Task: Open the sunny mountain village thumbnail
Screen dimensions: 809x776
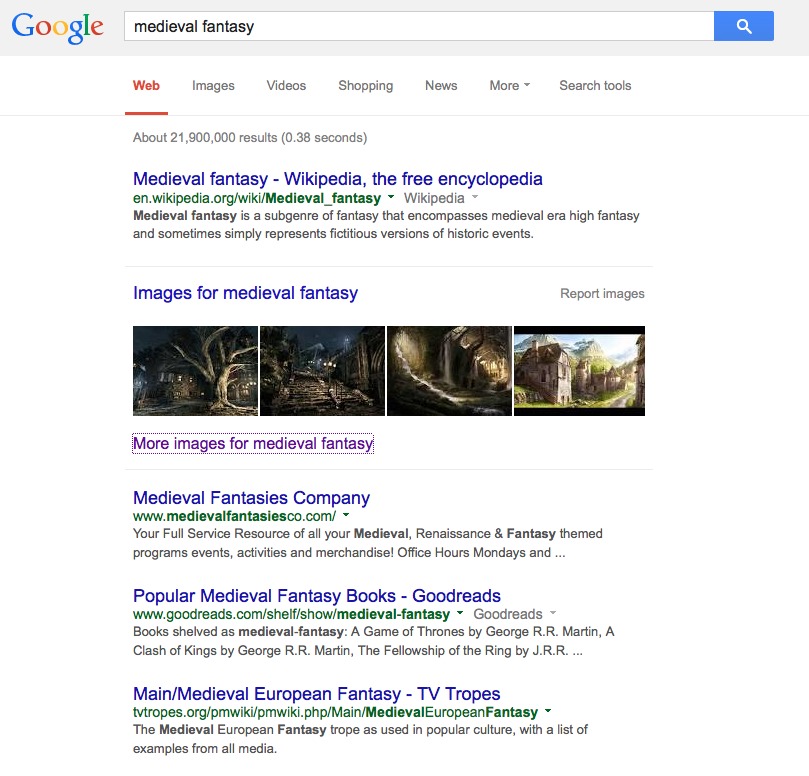Action: click(x=579, y=370)
